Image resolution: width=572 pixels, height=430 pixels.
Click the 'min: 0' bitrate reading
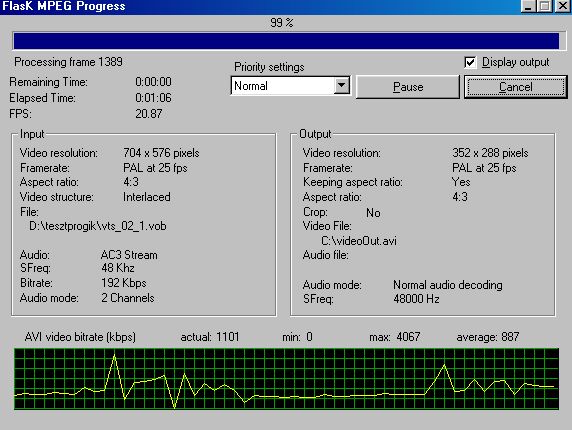297,337
